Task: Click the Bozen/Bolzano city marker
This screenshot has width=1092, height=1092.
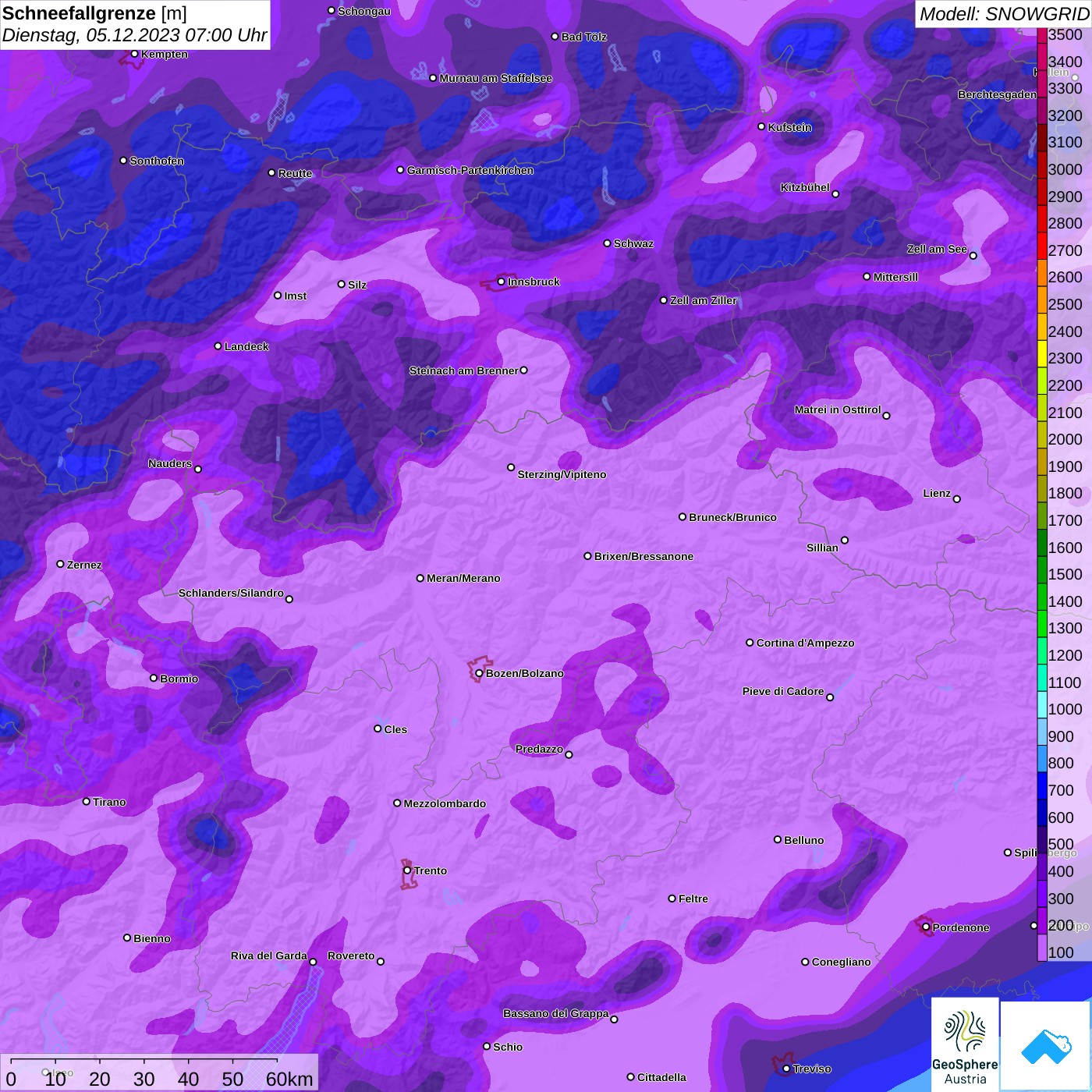Action: pyautogui.click(x=479, y=673)
